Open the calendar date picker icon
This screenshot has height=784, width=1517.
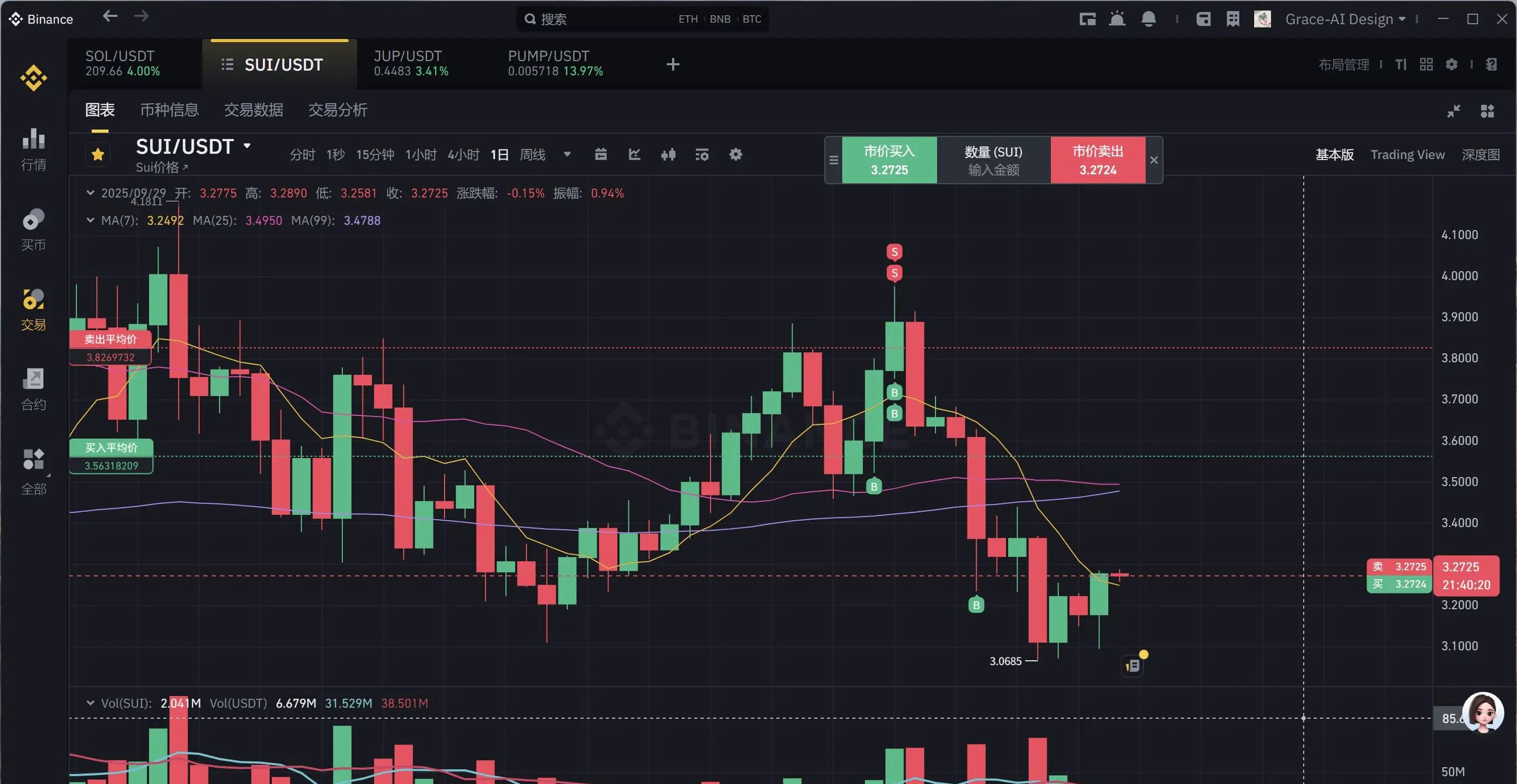[x=600, y=154]
